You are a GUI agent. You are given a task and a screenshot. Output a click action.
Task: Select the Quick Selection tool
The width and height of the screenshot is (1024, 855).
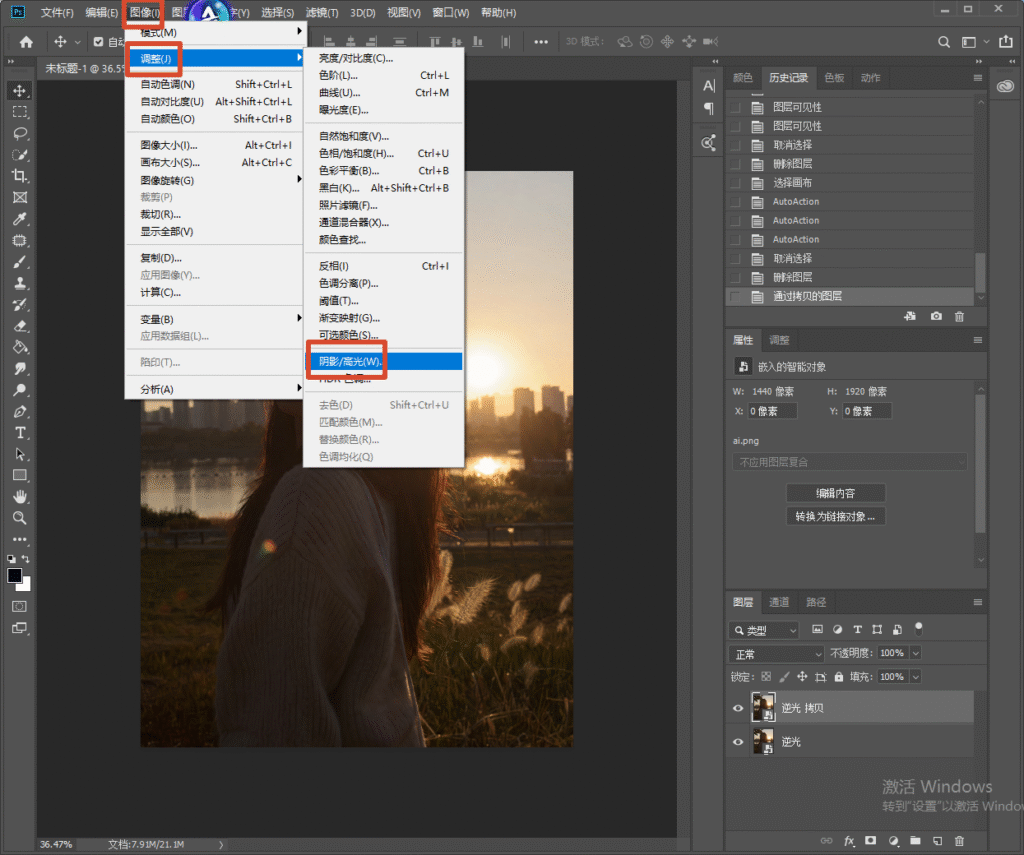20,155
